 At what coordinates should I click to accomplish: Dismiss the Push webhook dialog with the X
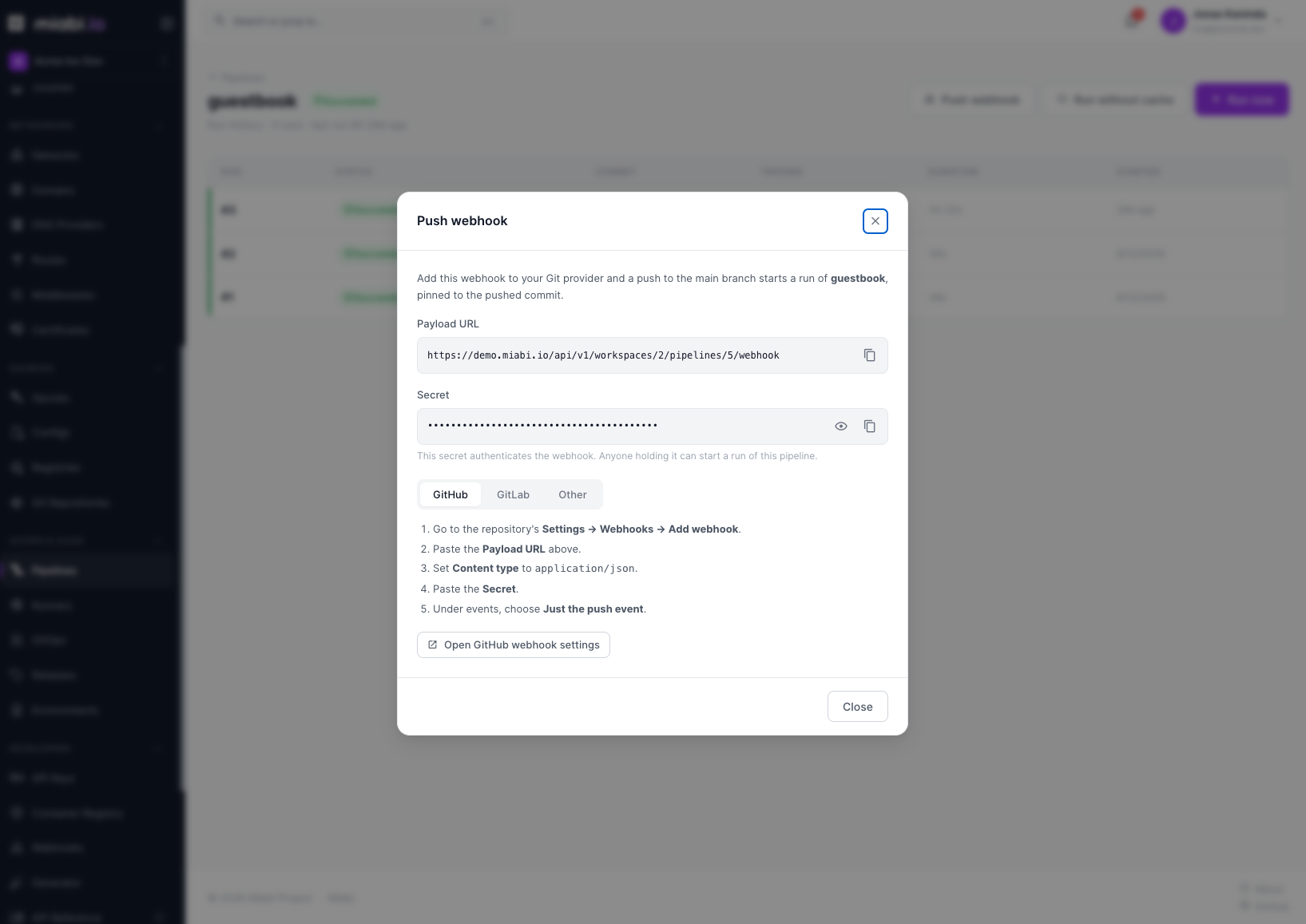click(x=875, y=221)
